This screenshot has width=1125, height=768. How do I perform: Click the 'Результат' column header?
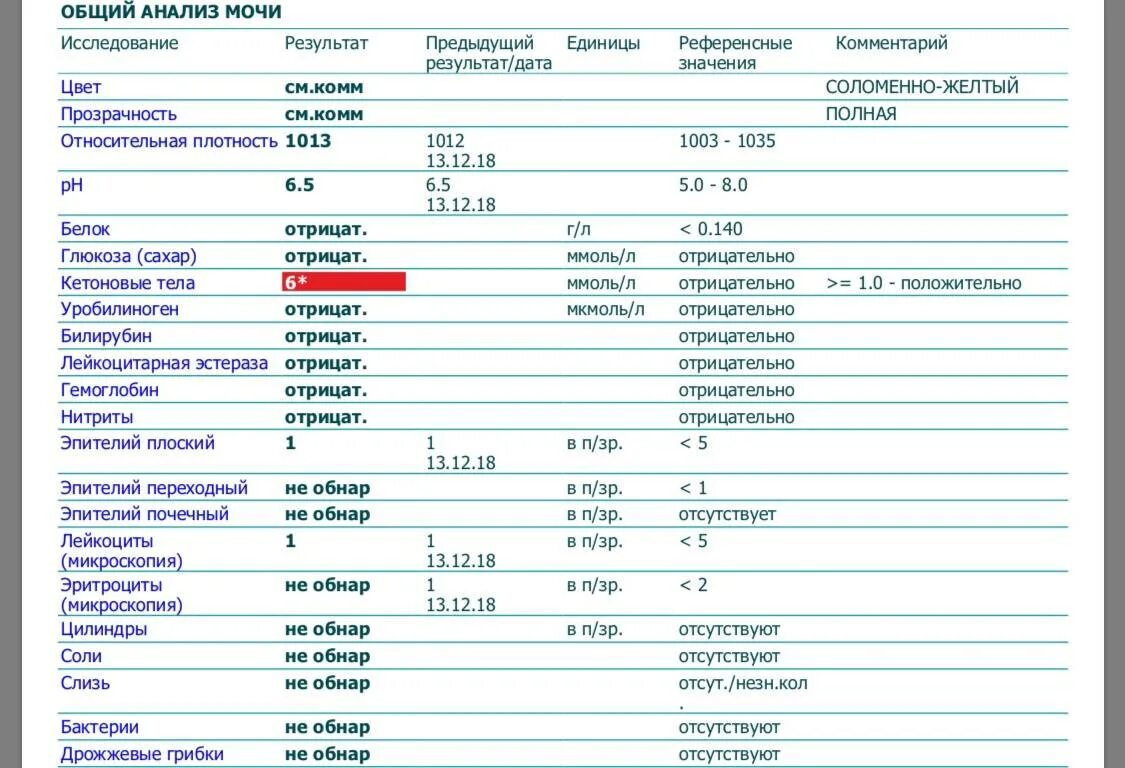click(x=326, y=43)
